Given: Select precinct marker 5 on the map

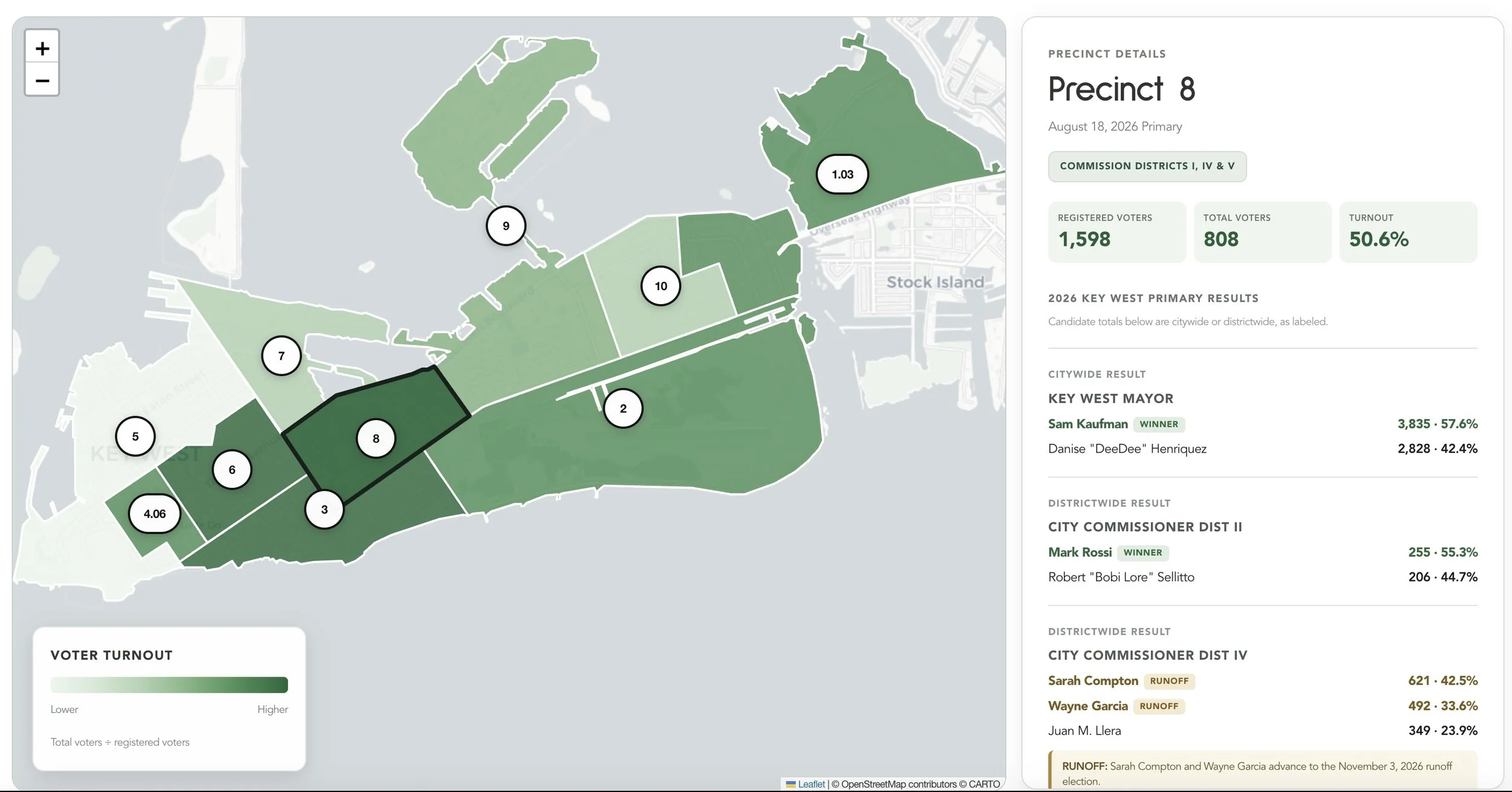Looking at the screenshot, I should [x=135, y=436].
